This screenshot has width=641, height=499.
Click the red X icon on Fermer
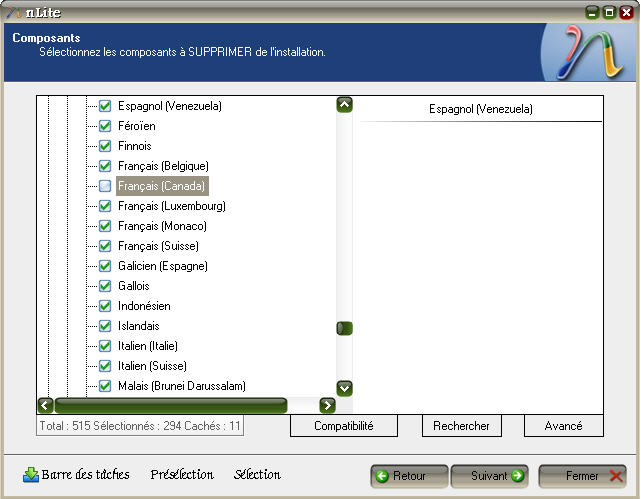616,476
